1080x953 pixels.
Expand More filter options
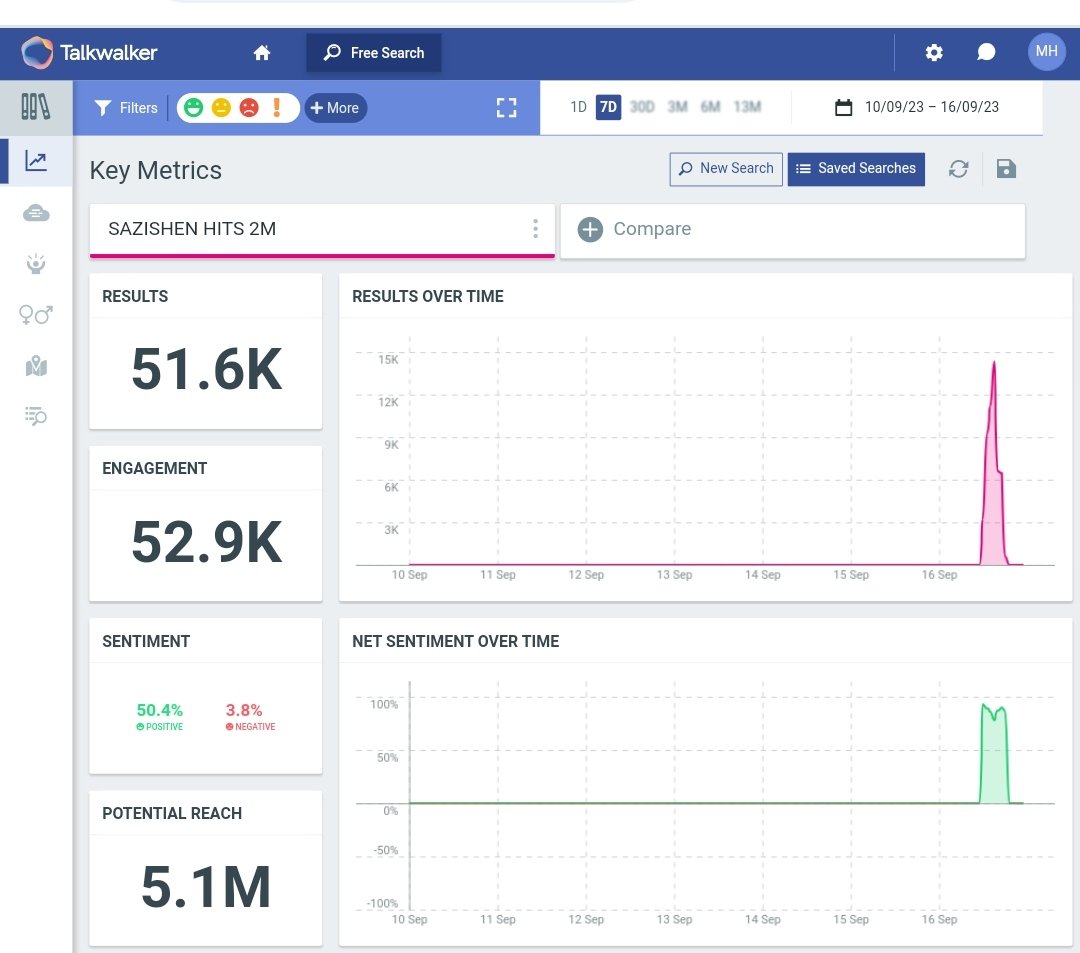point(335,108)
